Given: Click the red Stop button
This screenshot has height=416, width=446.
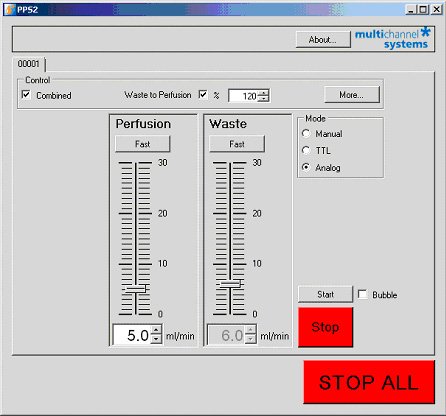Looking at the screenshot, I should (x=325, y=327).
